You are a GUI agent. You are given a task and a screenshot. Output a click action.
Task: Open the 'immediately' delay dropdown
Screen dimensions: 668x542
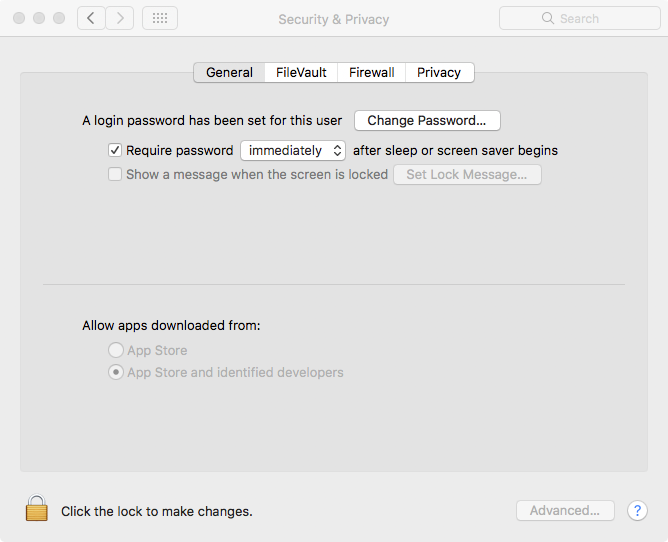[x=293, y=150]
